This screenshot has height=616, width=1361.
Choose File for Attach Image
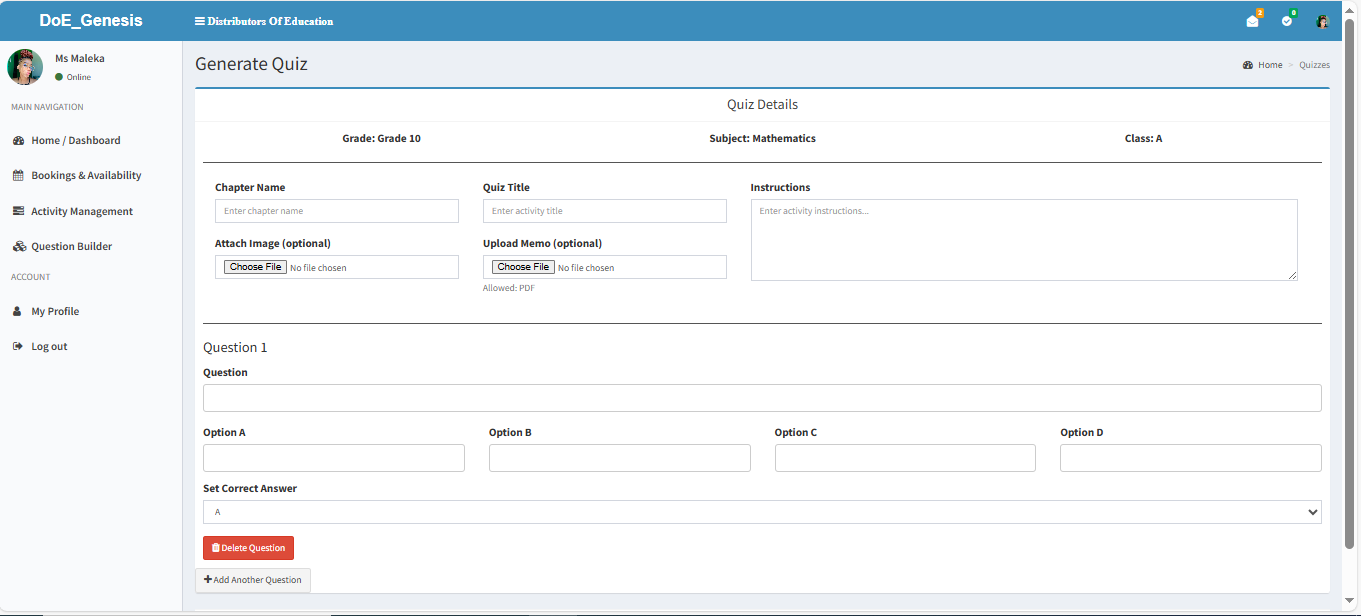coord(256,267)
